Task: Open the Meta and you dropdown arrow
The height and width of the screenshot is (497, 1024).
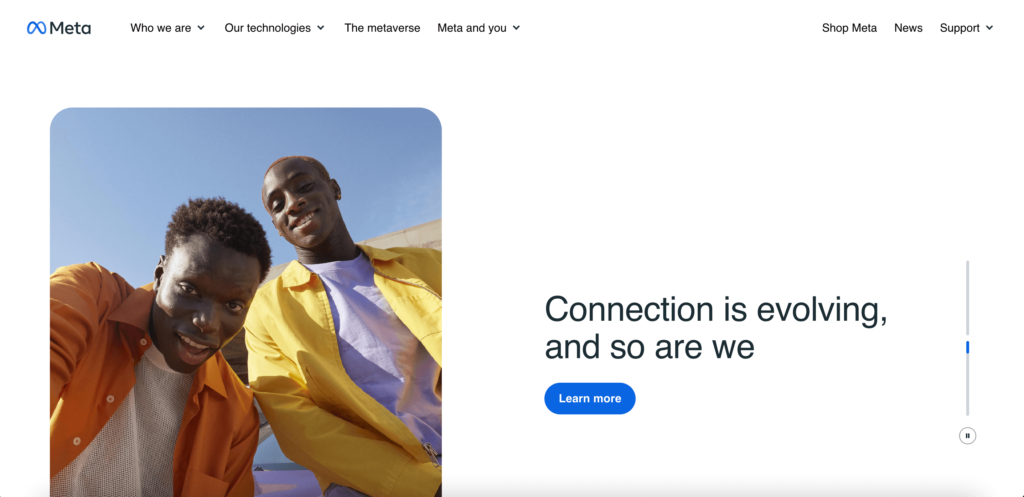Action: pyautogui.click(x=517, y=28)
